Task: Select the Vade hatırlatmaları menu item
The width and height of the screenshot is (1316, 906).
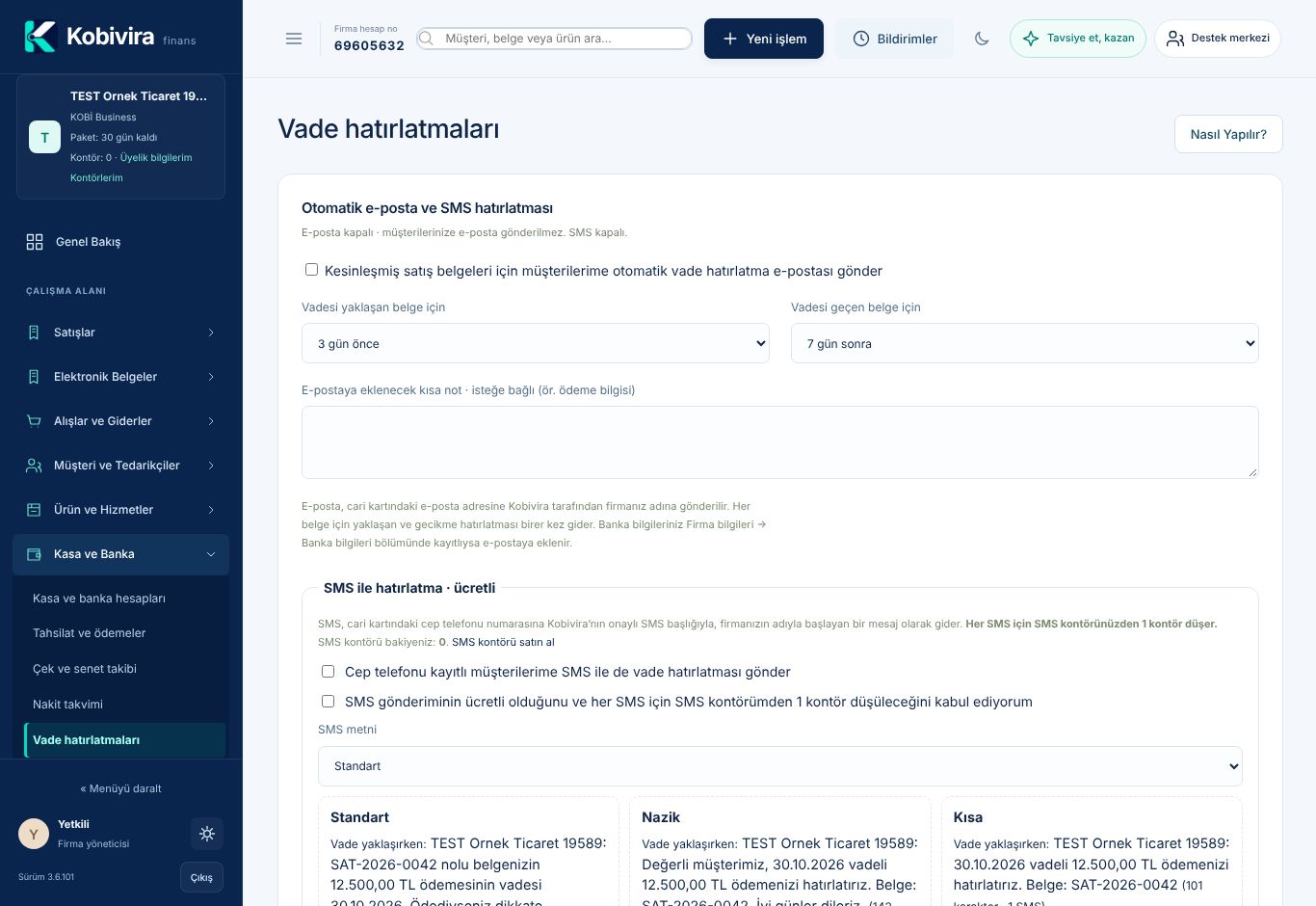Action: [x=124, y=740]
